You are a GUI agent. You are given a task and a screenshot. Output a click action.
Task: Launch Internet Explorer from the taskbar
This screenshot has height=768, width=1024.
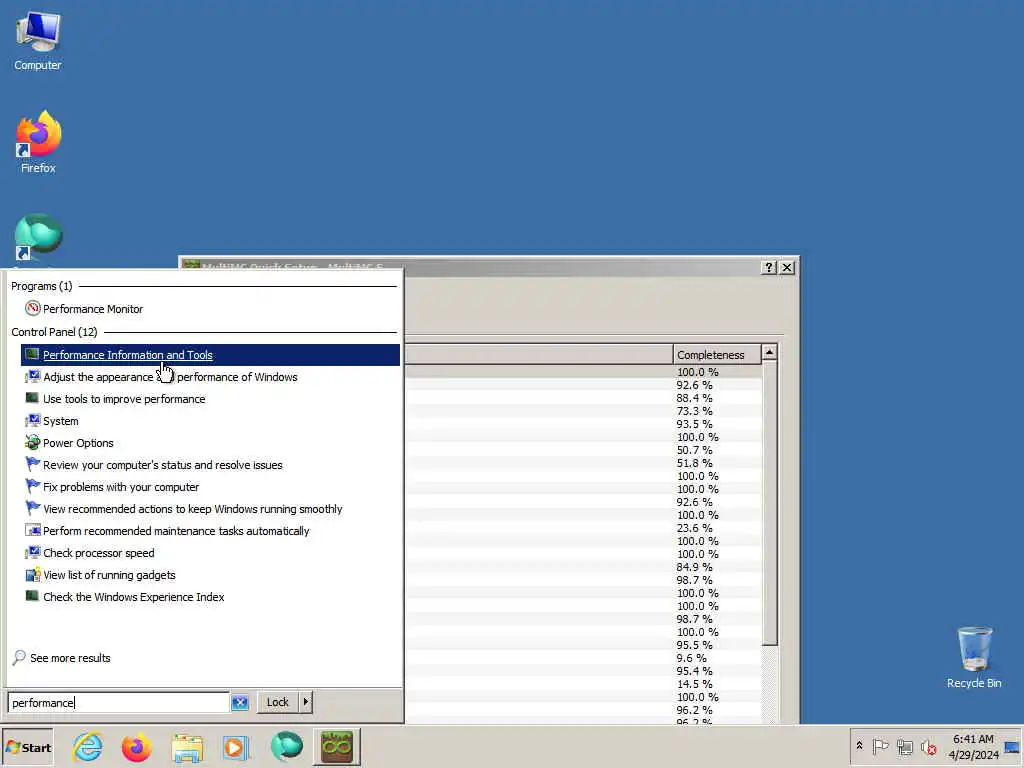[x=88, y=748]
